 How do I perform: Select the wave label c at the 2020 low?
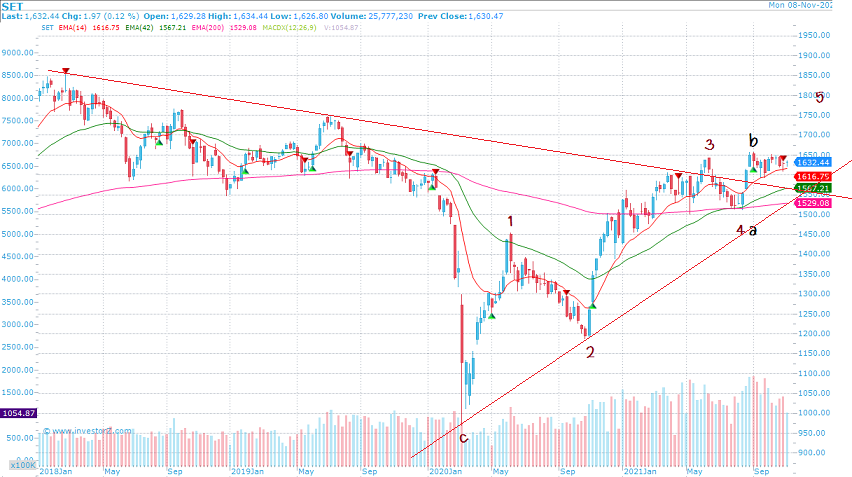tap(463, 437)
